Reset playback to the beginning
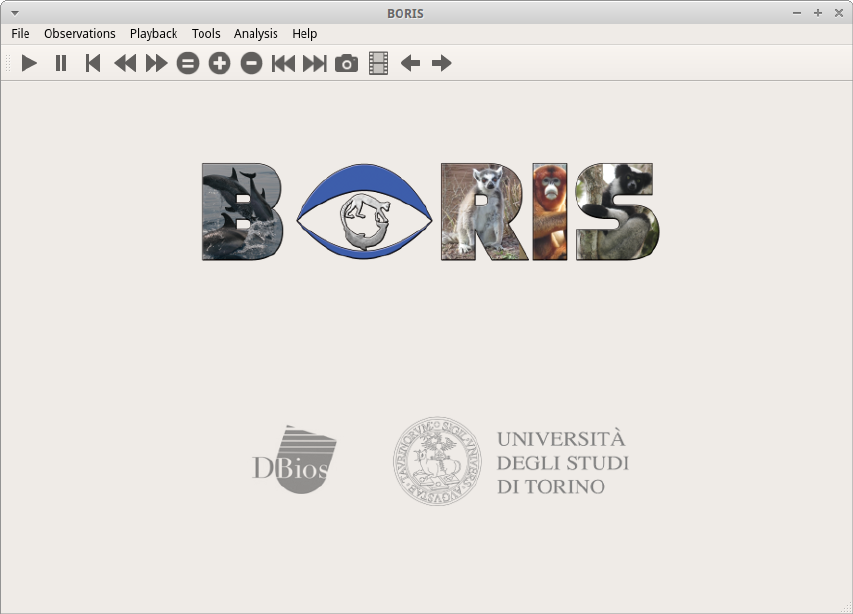Image resolution: width=853 pixels, height=614 pixels. pos(93,63)
